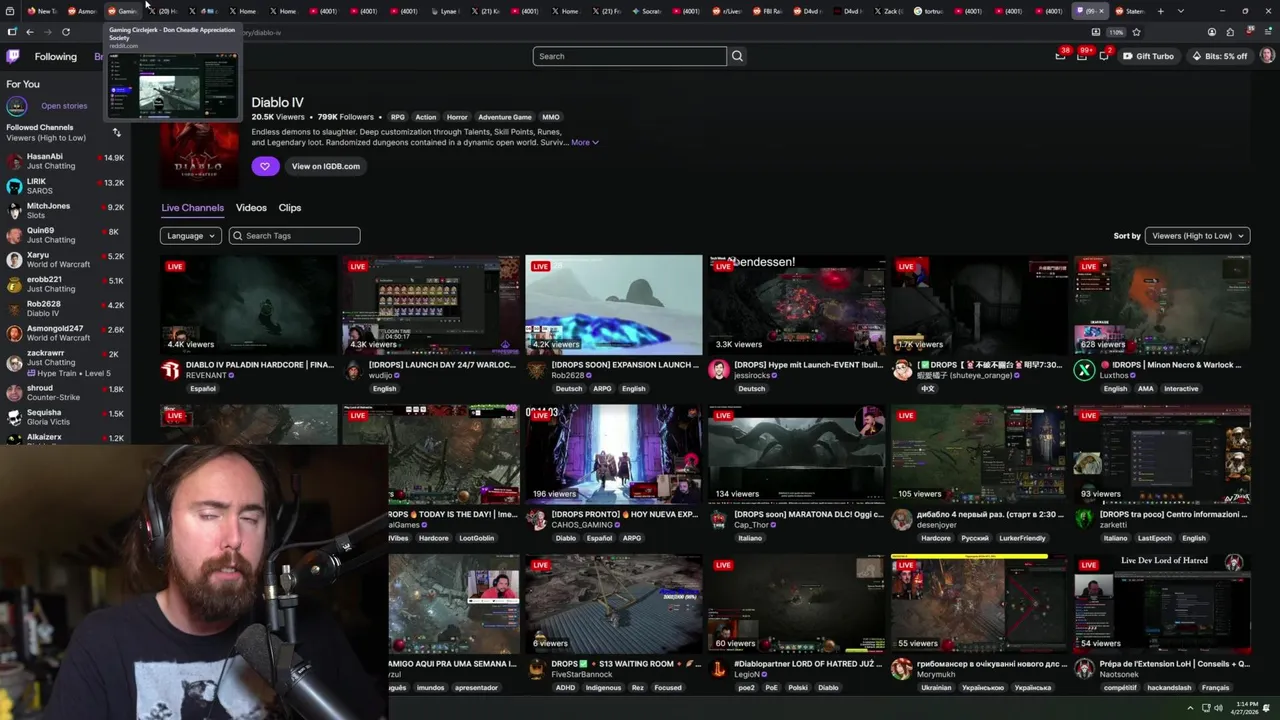Open MitchJones channel avatar in the sidebar
This screenshot has height=720, width=1280.
tap(14, 211)
